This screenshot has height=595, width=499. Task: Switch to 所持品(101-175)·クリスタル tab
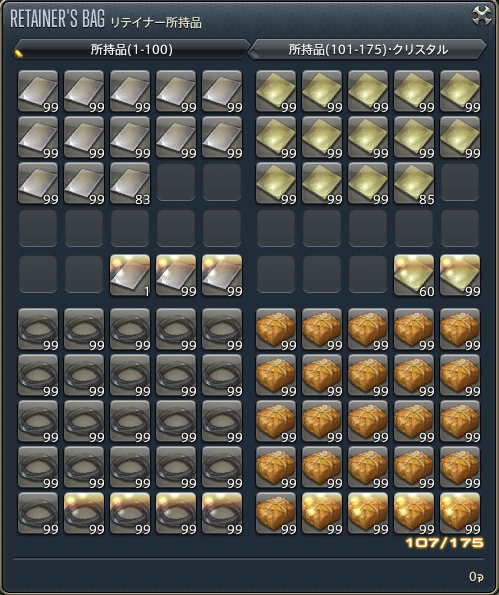(x=367, y=49)
